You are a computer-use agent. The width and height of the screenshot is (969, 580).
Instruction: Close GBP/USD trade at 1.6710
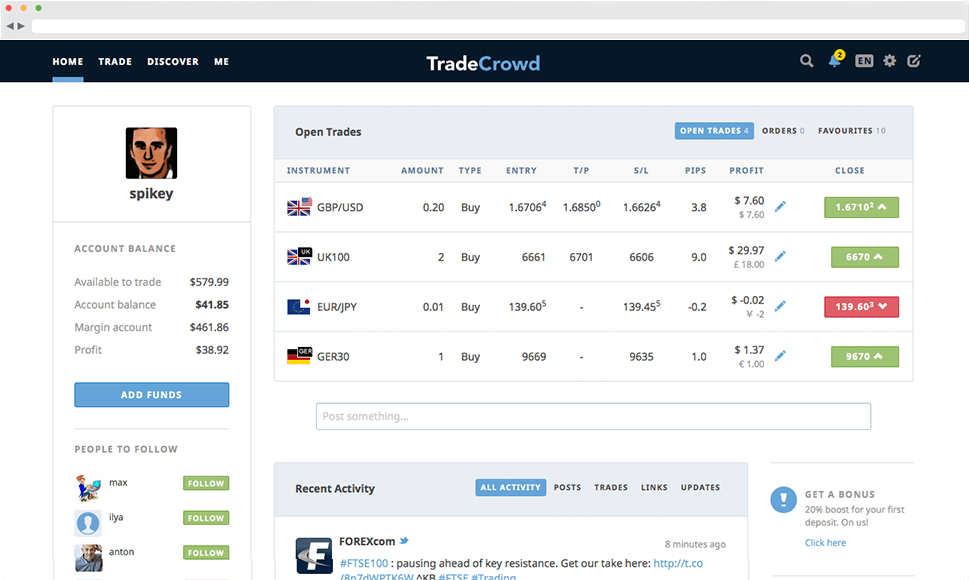(x=861, y=207)
